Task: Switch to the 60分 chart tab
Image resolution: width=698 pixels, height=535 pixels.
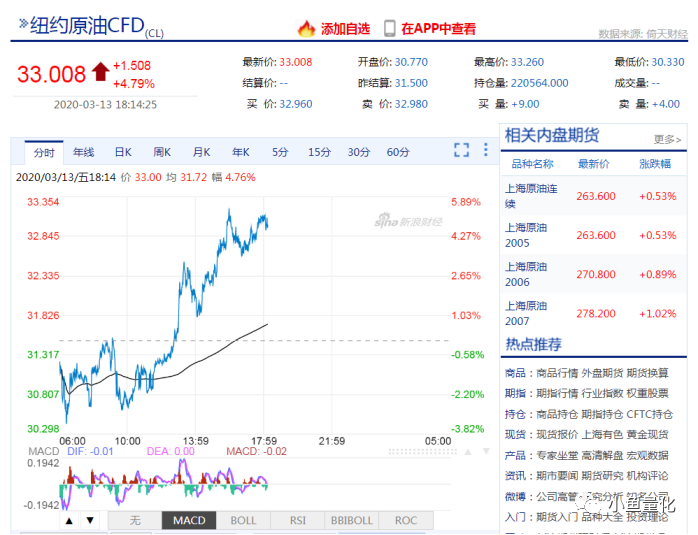Action: 398,152
